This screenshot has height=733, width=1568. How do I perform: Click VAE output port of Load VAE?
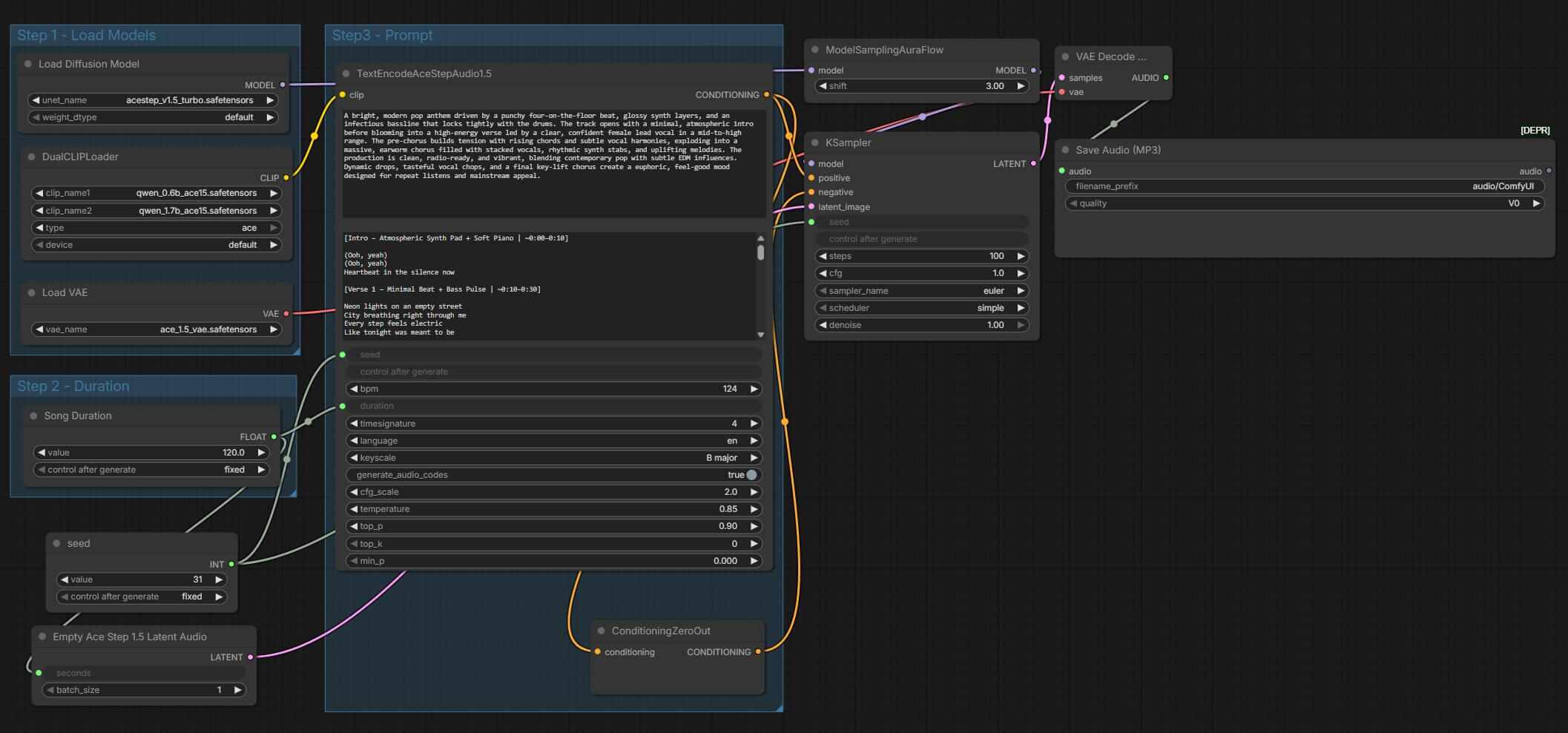(286, 313)
